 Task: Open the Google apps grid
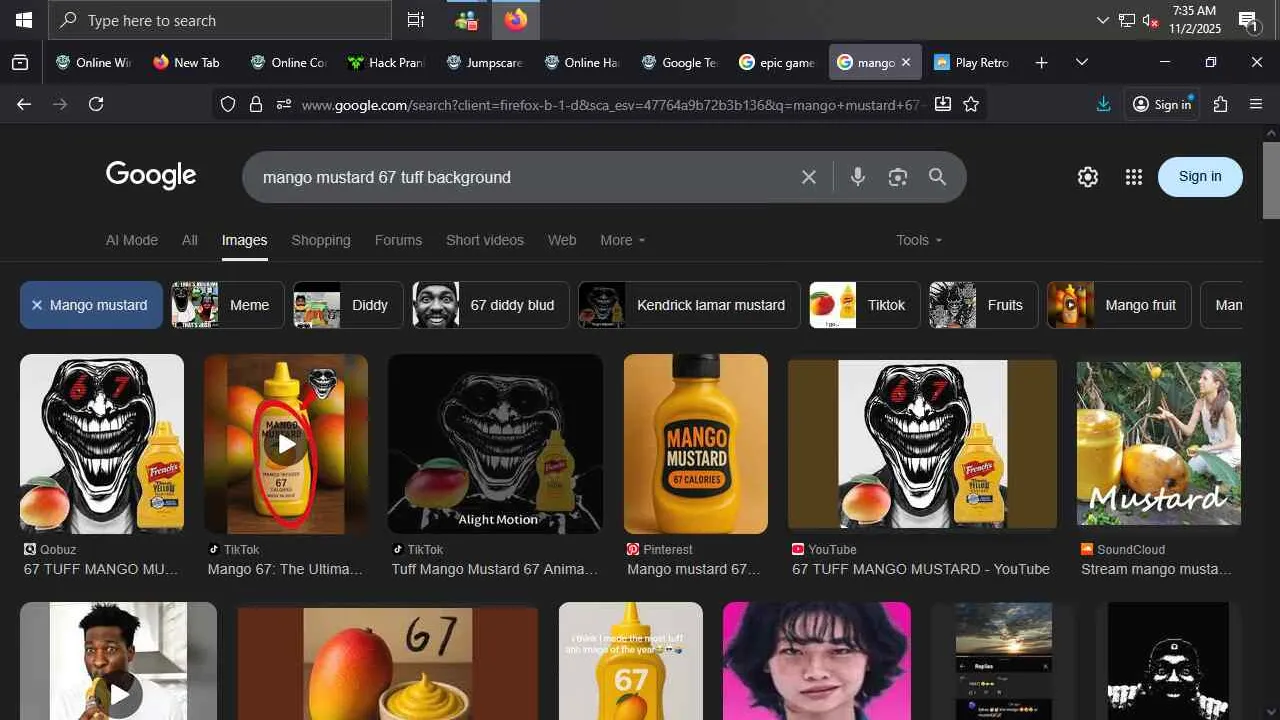pyautogui.click(x=1133, y=177)
